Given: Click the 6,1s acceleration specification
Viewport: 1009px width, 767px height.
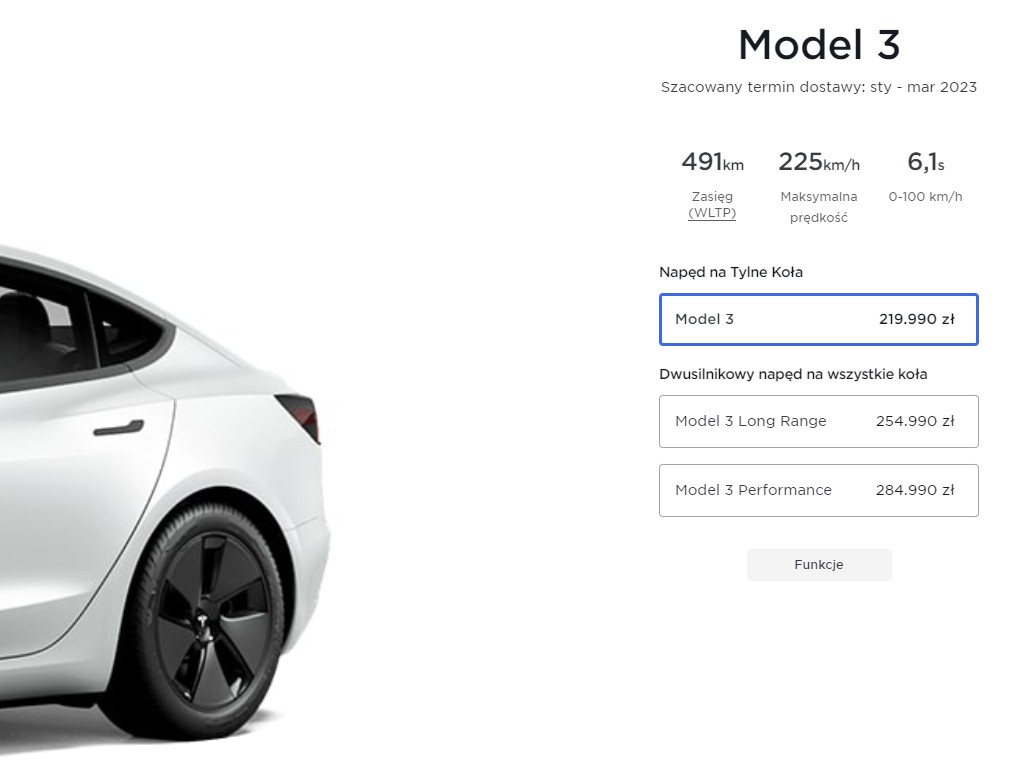Looking at the screenshot, I should point(924,162).
